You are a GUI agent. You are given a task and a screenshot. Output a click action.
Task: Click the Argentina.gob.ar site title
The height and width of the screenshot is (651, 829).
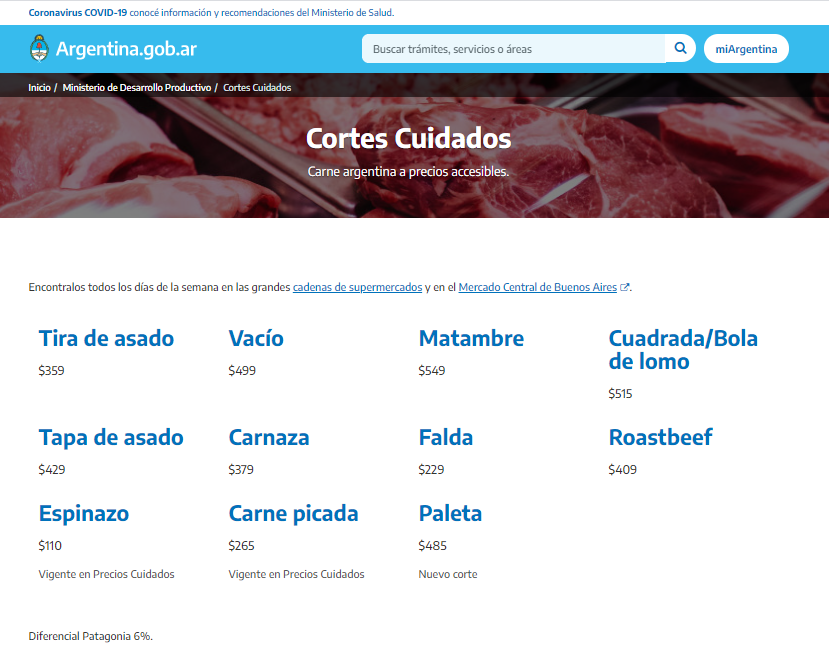click(x=126, y=49)
